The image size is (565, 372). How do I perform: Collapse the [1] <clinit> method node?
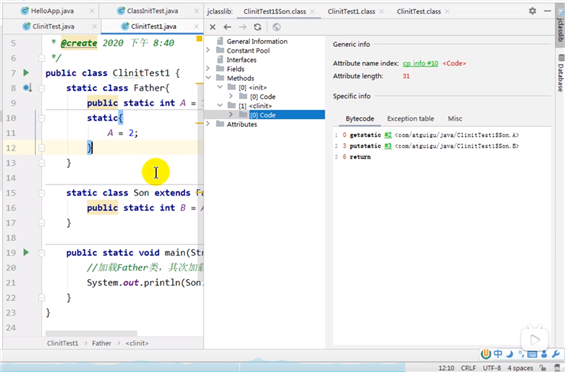(x=220, y=105)
